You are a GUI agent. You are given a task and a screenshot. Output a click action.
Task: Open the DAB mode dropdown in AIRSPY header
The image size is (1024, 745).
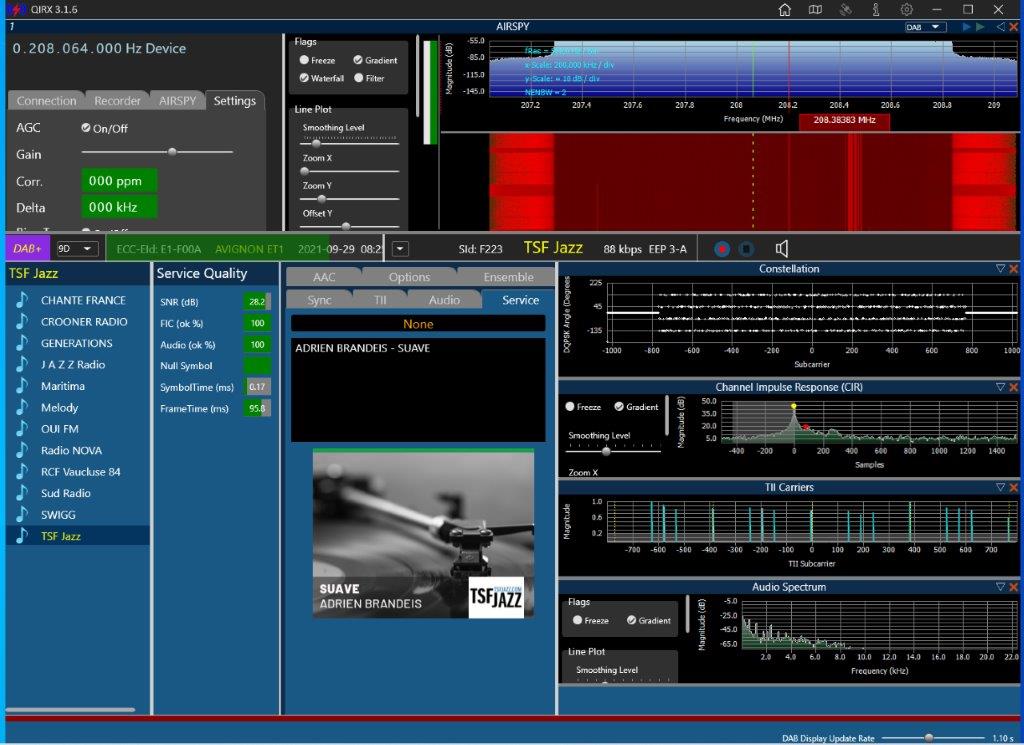[x=925, y=27]
